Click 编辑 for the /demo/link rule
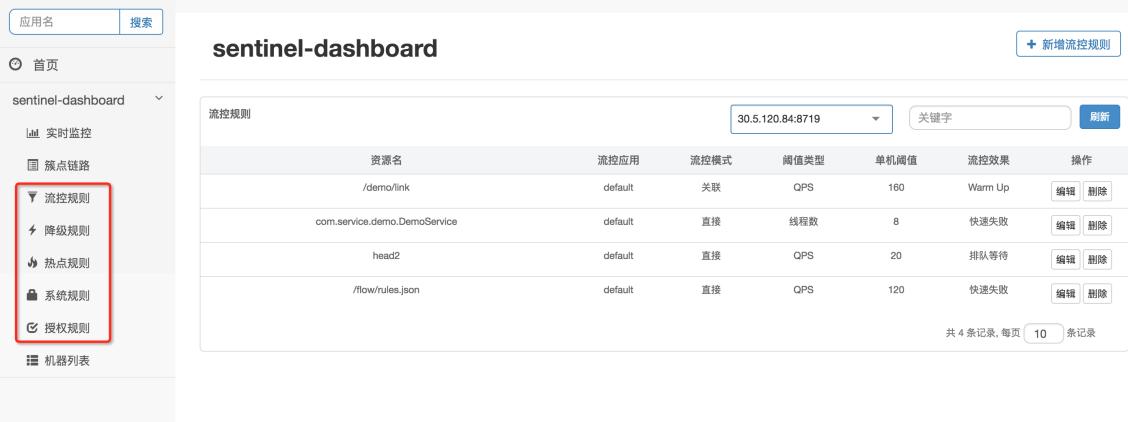Screen dimensions: 1128x422 (1065, 191)
